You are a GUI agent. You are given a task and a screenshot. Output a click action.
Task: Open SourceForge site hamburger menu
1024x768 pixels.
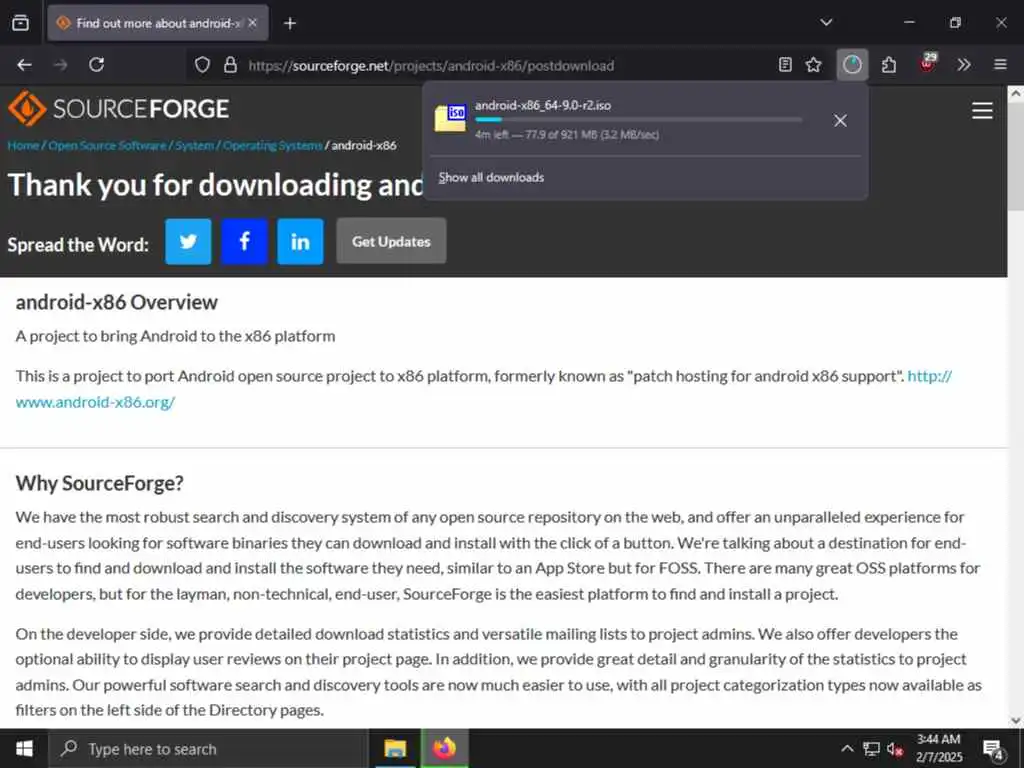click(x=982, y=110)
